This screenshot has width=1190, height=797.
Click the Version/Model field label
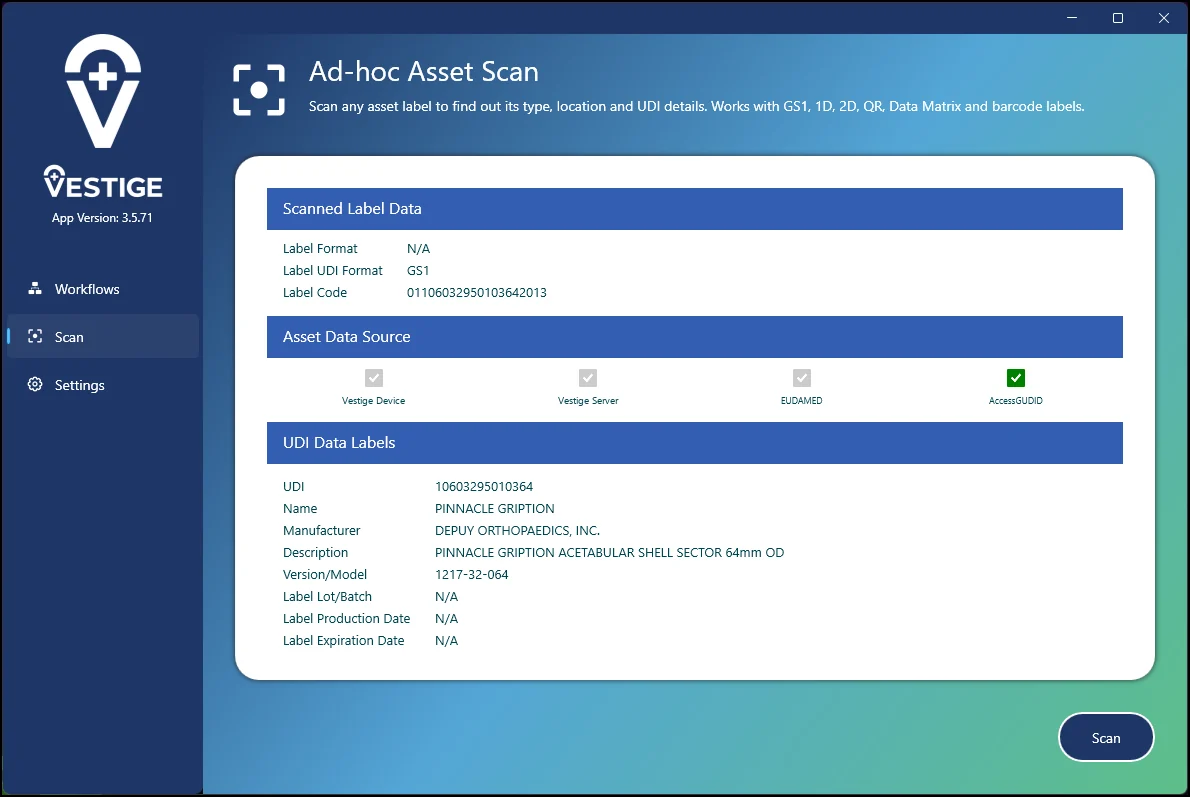tap(325, 575)
